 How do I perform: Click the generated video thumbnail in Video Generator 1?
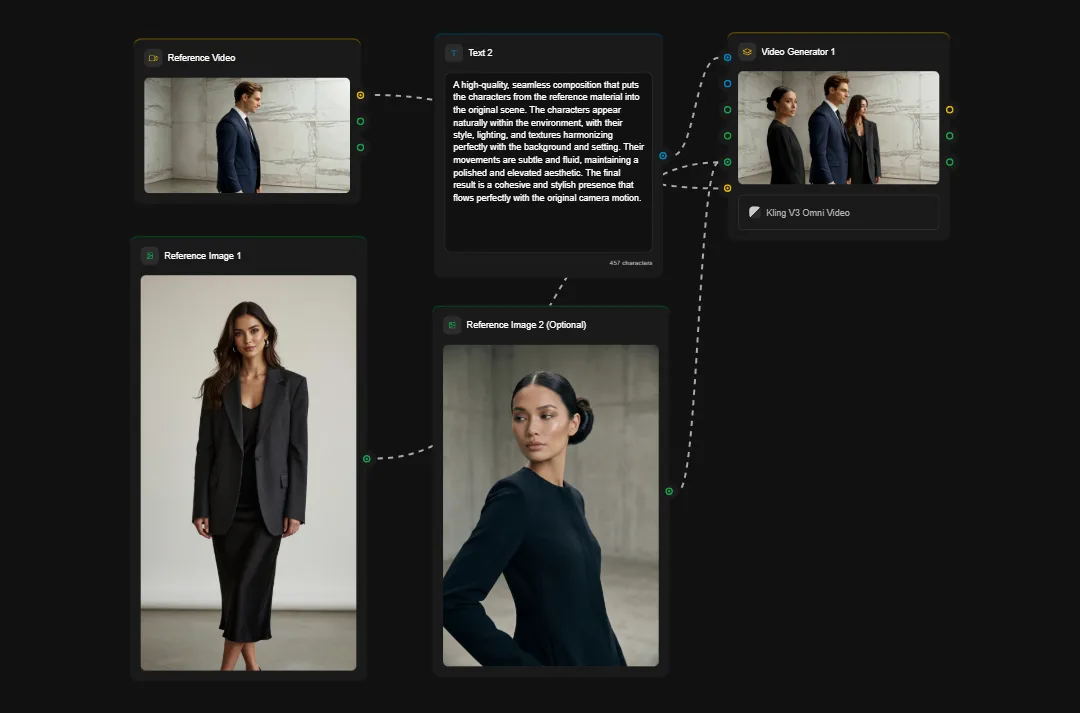[838, 127]
